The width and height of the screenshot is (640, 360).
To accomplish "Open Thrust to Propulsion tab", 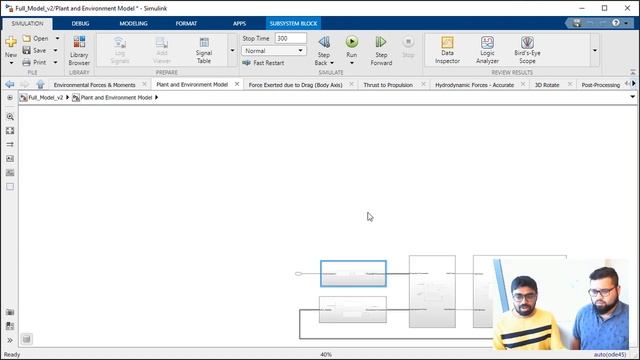I will (x=388, y=85).
